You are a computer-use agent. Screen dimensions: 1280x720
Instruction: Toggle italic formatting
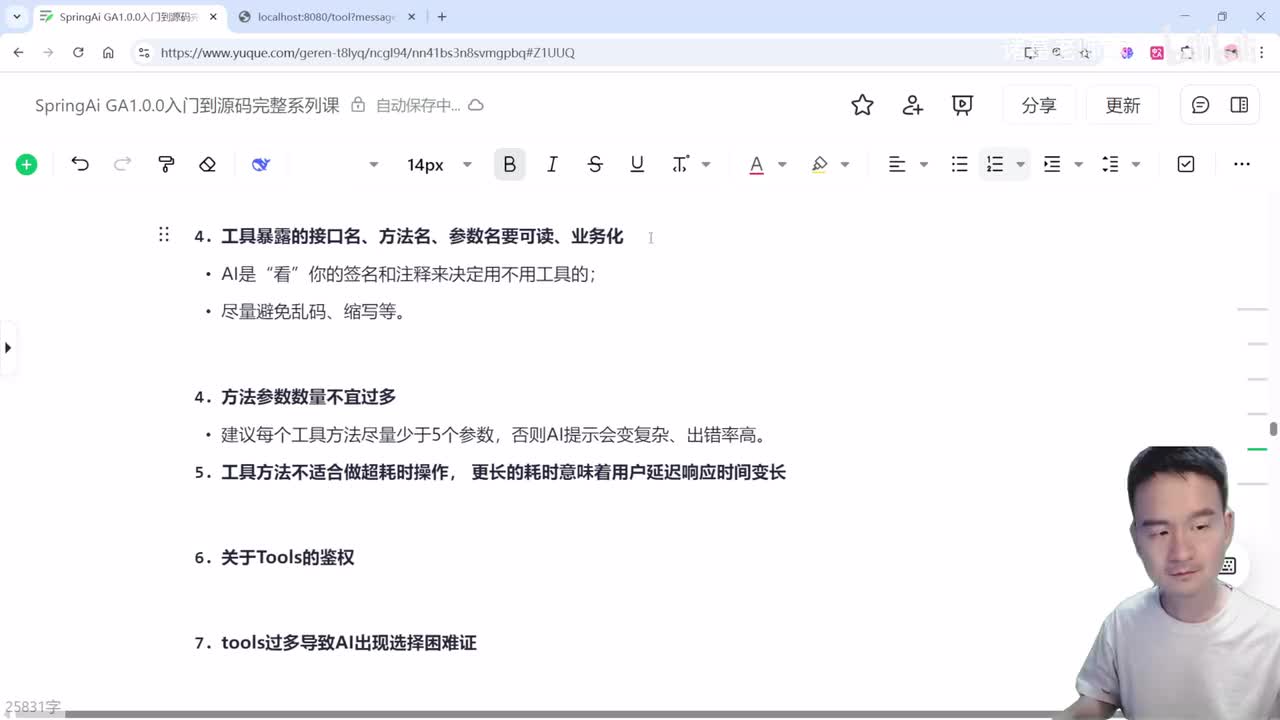coord(552,165)
